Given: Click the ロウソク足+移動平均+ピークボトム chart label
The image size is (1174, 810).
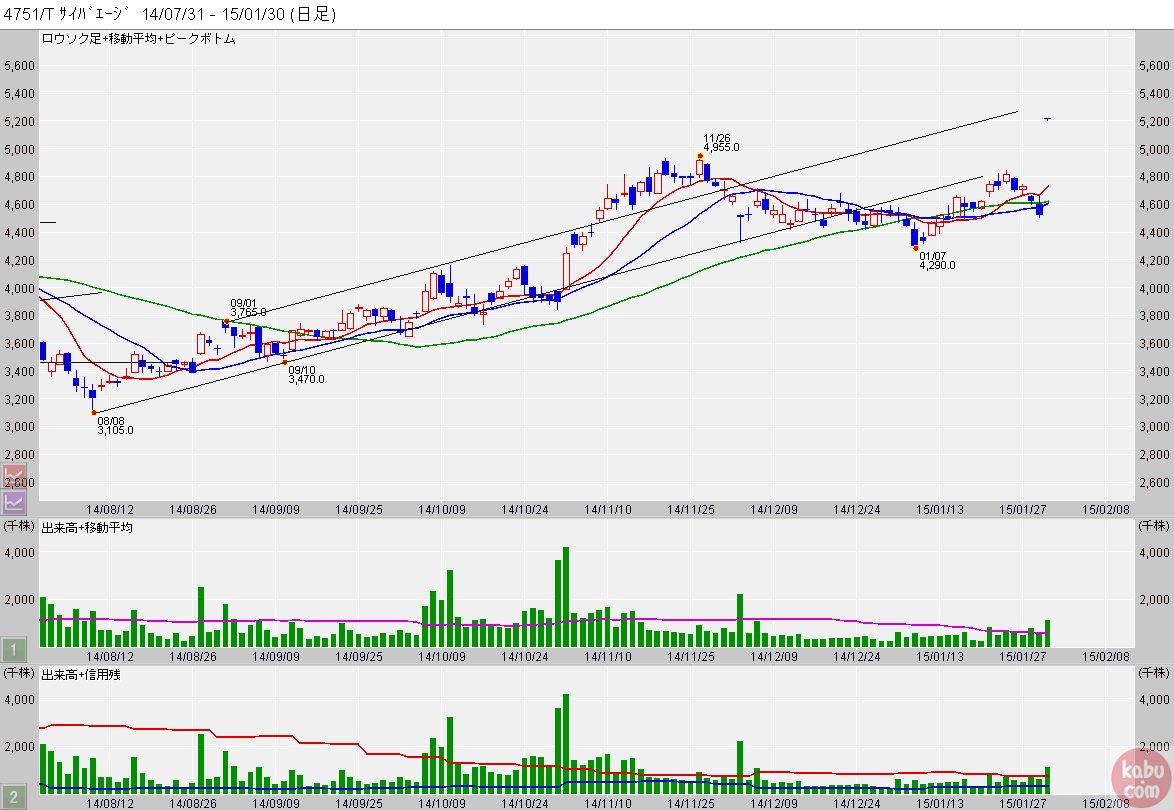Looking at the screenshot, I should coord(138,38).
